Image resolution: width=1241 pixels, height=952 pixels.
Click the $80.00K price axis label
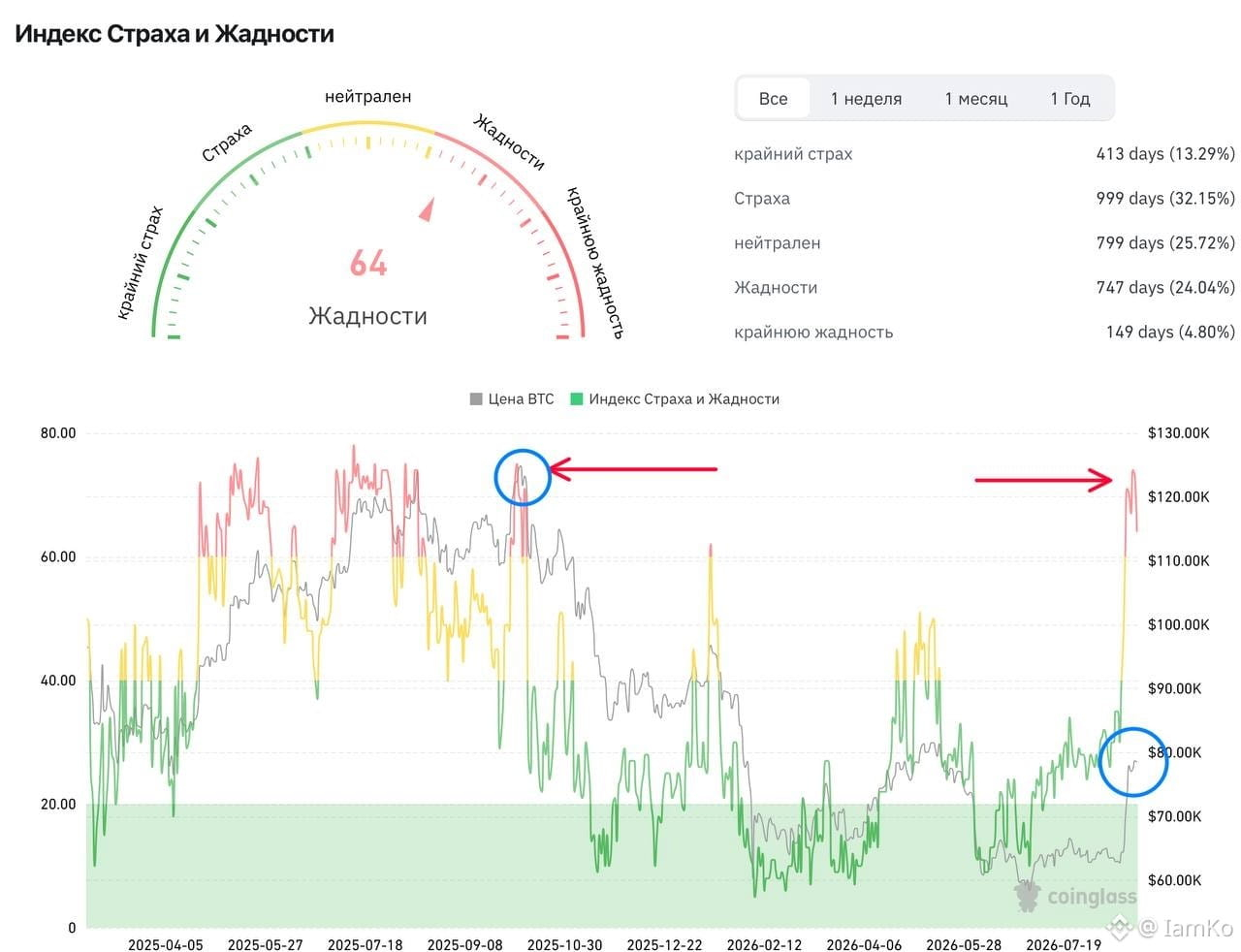click(x=1174, y=753)
